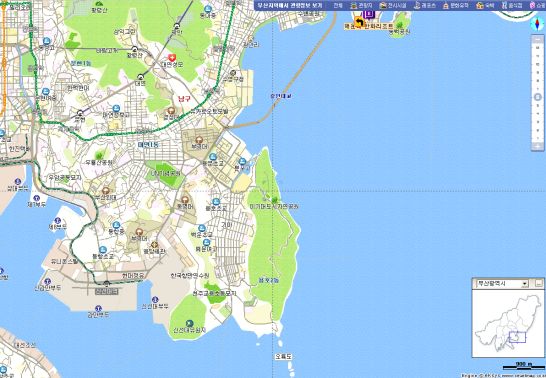Click the blue viewport rectangle in mini-map
The width and height of the screenshot is (546, 378).
[517, 337]
